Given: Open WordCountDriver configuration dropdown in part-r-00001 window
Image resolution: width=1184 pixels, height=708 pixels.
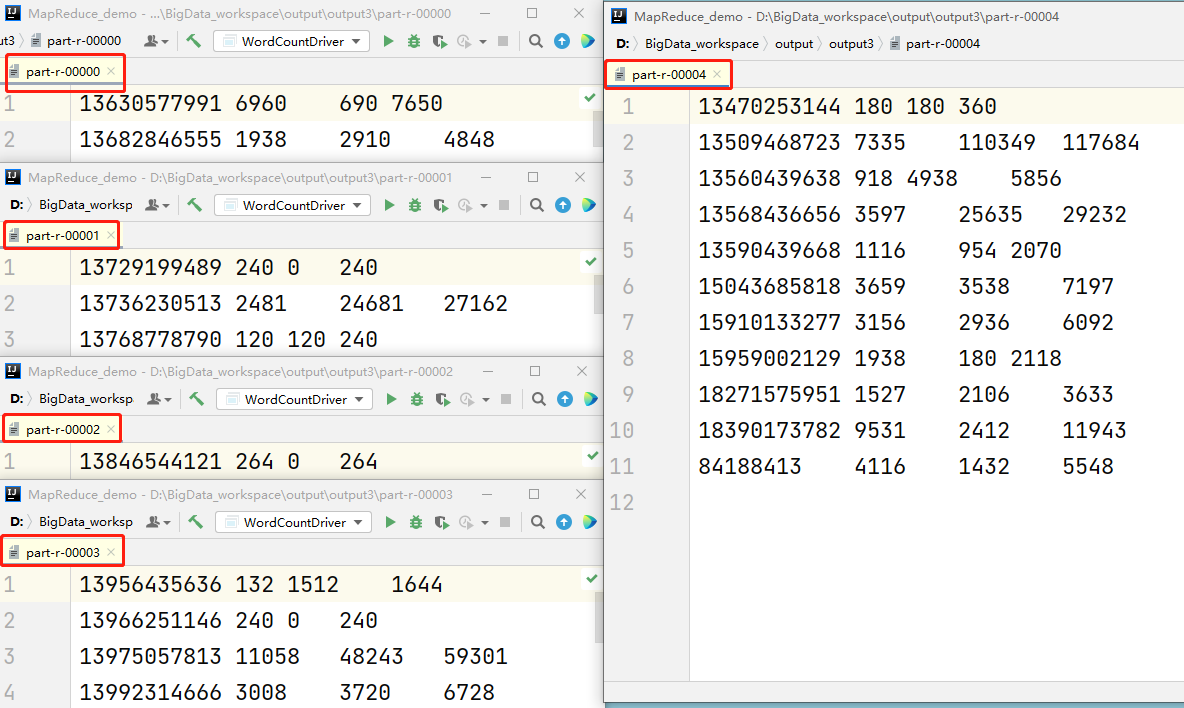Looking at the screenshot, I should 292,205.
